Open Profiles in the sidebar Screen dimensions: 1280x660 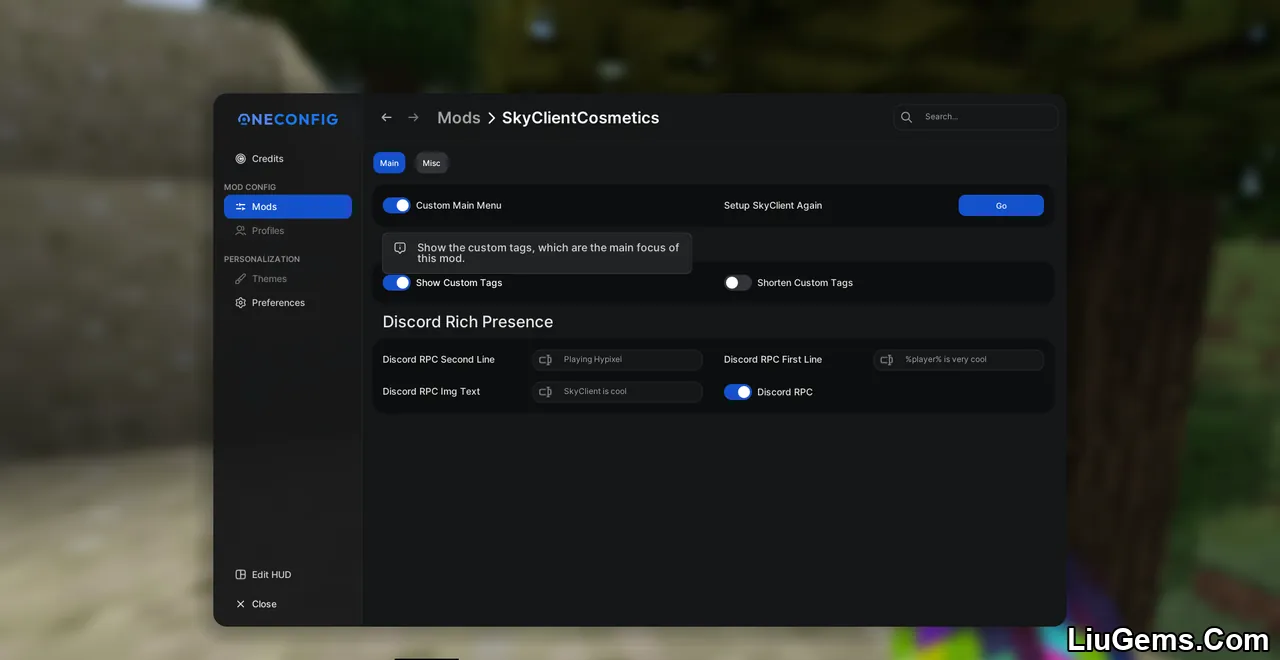pyautogui.click(x=288, y=231)
